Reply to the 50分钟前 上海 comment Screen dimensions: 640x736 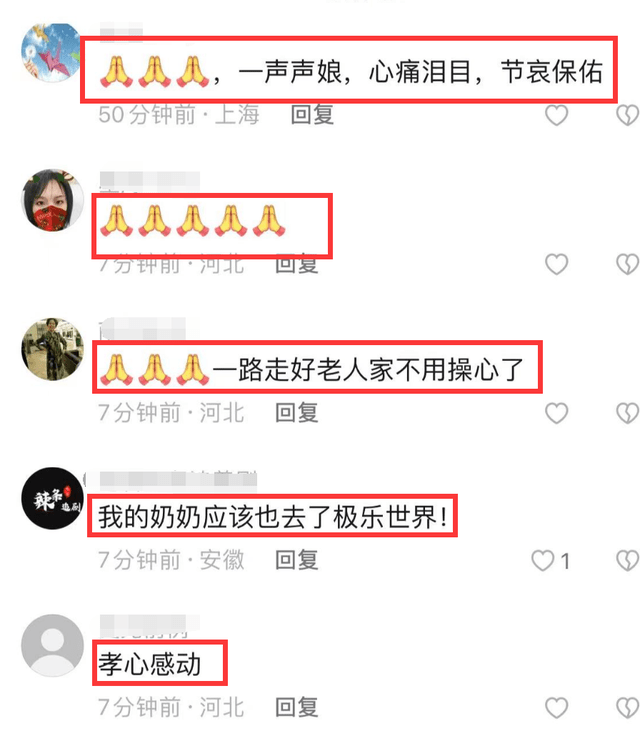point(312,115)
